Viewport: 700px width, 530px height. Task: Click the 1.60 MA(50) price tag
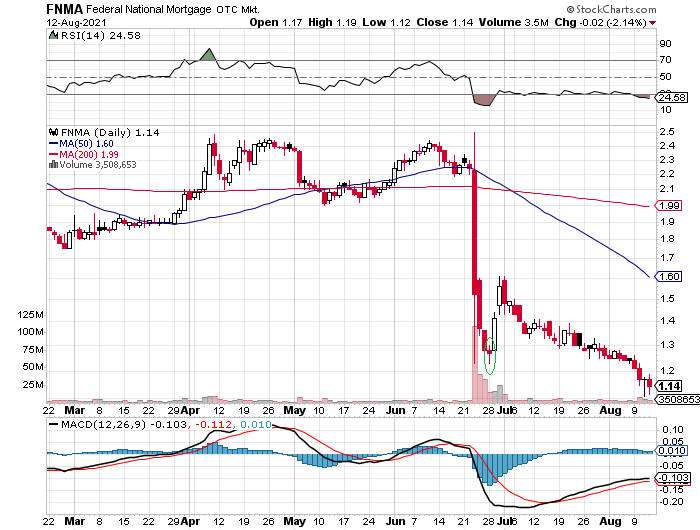pyautogui.click(x=668, y=276)
